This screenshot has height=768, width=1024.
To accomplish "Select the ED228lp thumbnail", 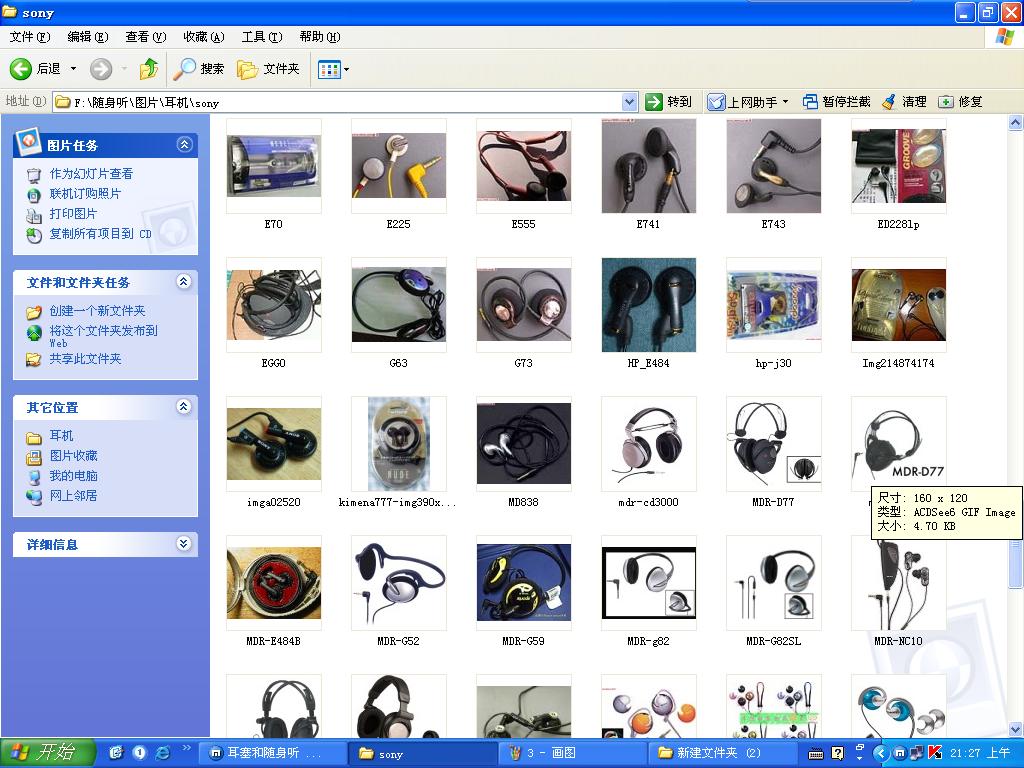I will pos(899,166).
